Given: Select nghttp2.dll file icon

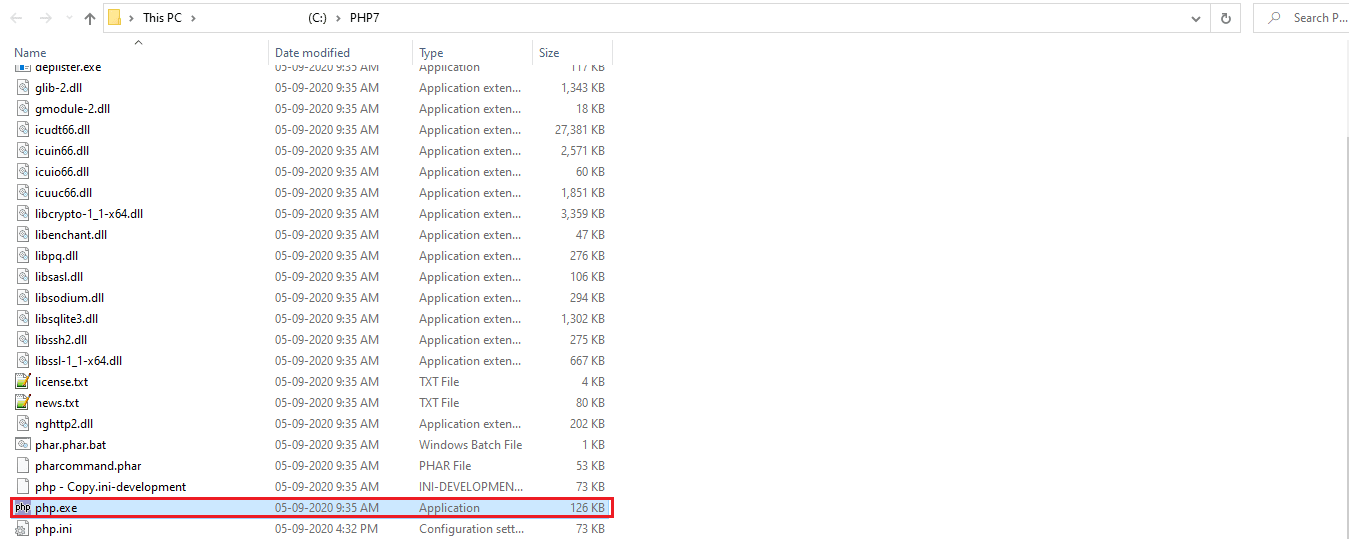Looking at the screenshot, I should click(x=23, y=424).
